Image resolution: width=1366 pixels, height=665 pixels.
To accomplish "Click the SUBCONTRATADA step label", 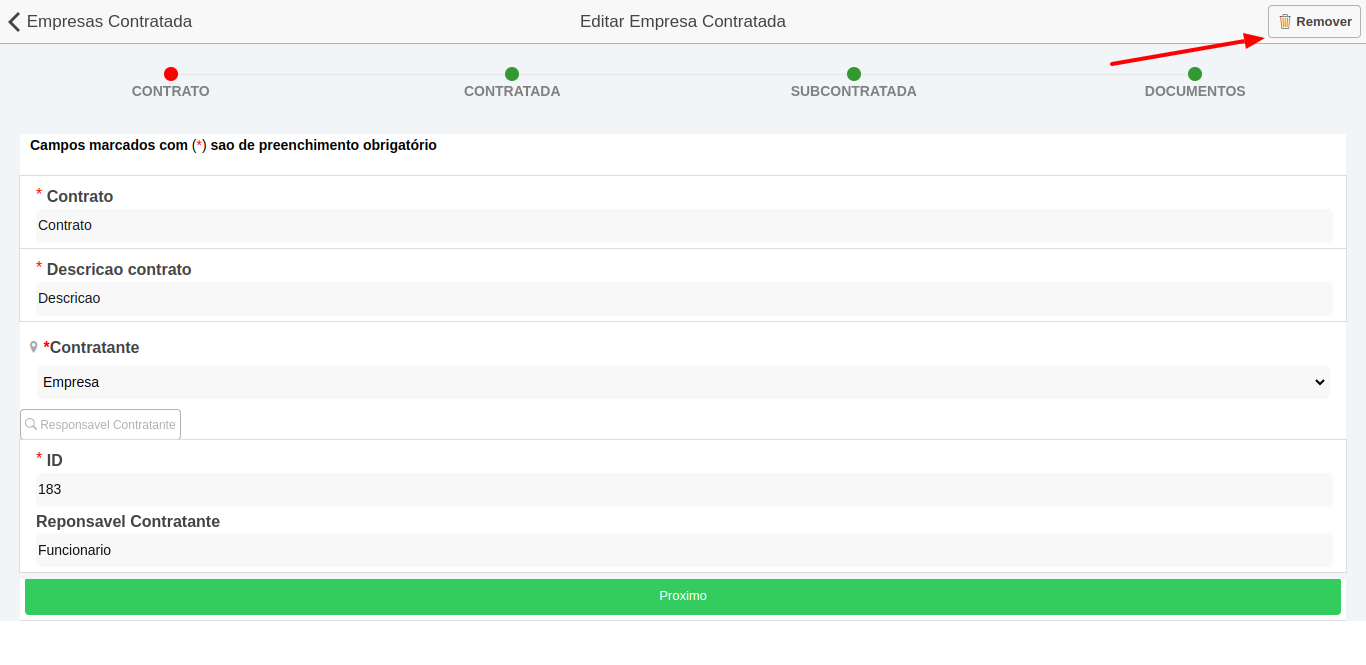I will coord(853,90).
